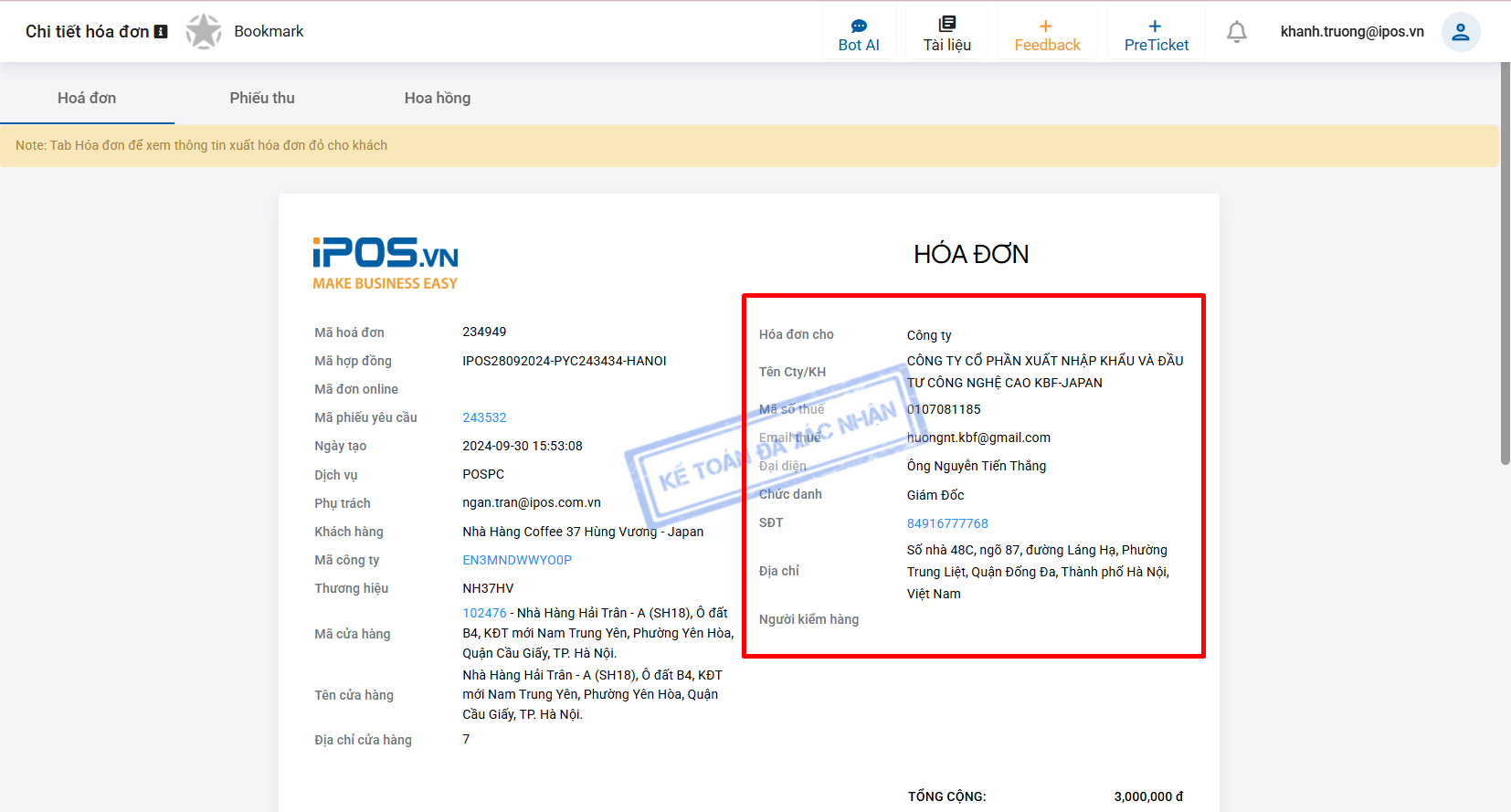Click the Hóa đơn cho value Công ty
1511x812 pixels.
pos(929,335)
